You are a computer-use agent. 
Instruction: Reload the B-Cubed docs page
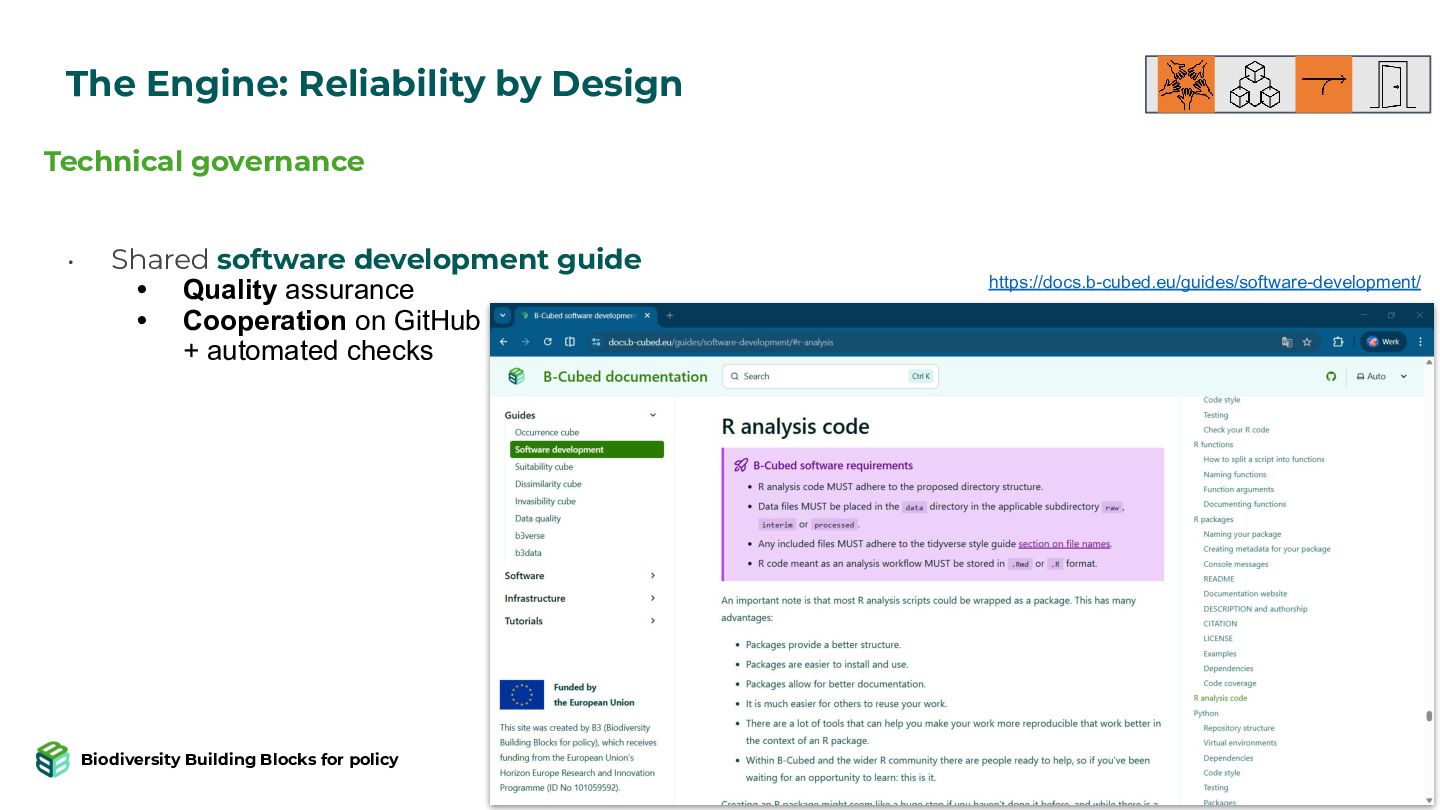tap(547, 342)
